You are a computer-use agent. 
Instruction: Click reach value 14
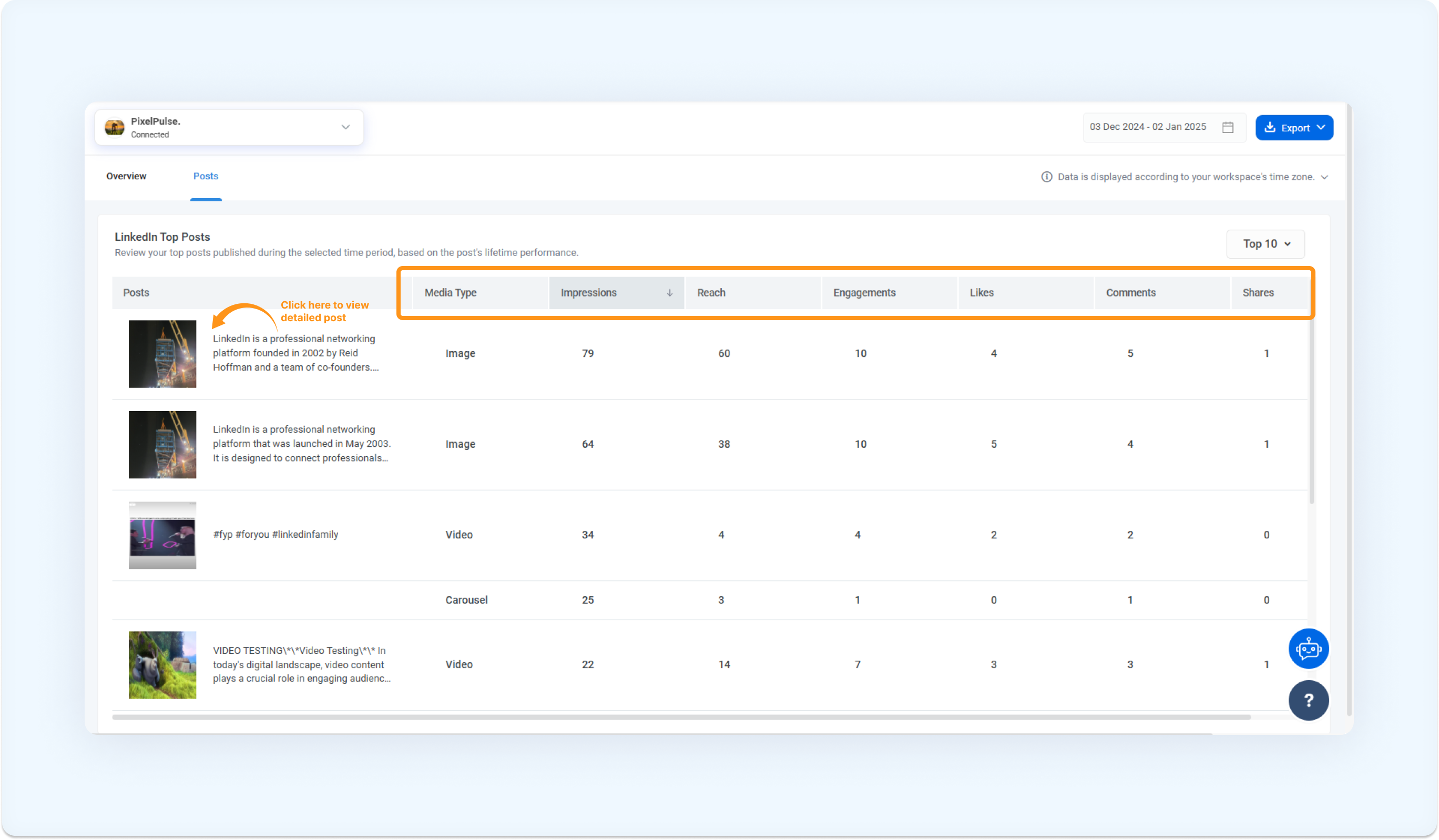[724, 664]
